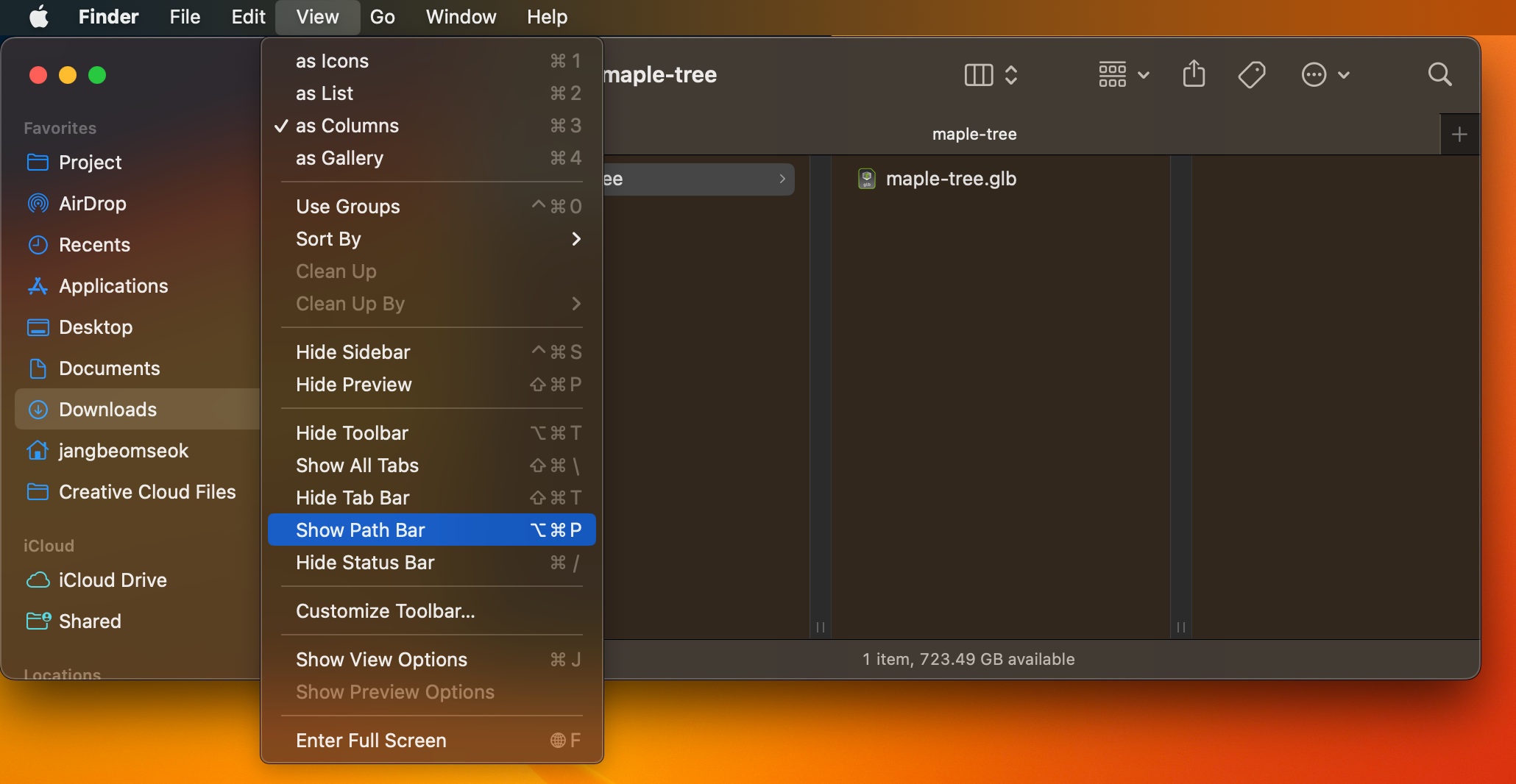Click the jangbeomseok home icon

[x=38, y=450]
